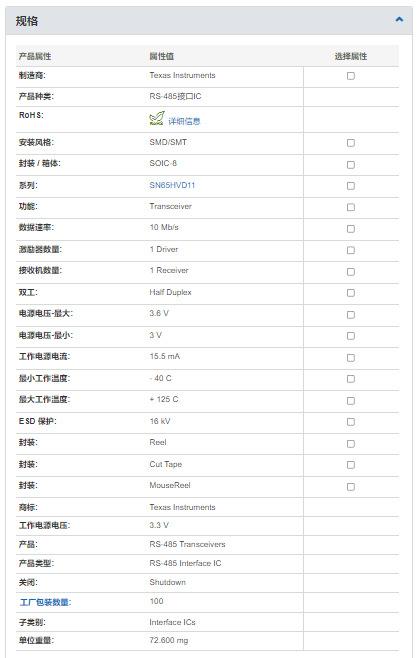Check the 16 kV ESD protection checkbox
This screenshot has width=417, height=658.
tap(351, 422)
